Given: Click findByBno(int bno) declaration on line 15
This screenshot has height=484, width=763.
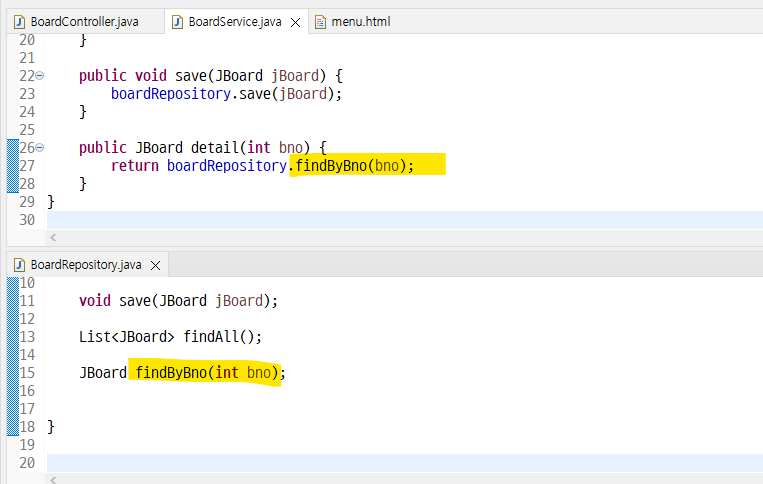Looking at the screenshot, I should click(207, 373).
